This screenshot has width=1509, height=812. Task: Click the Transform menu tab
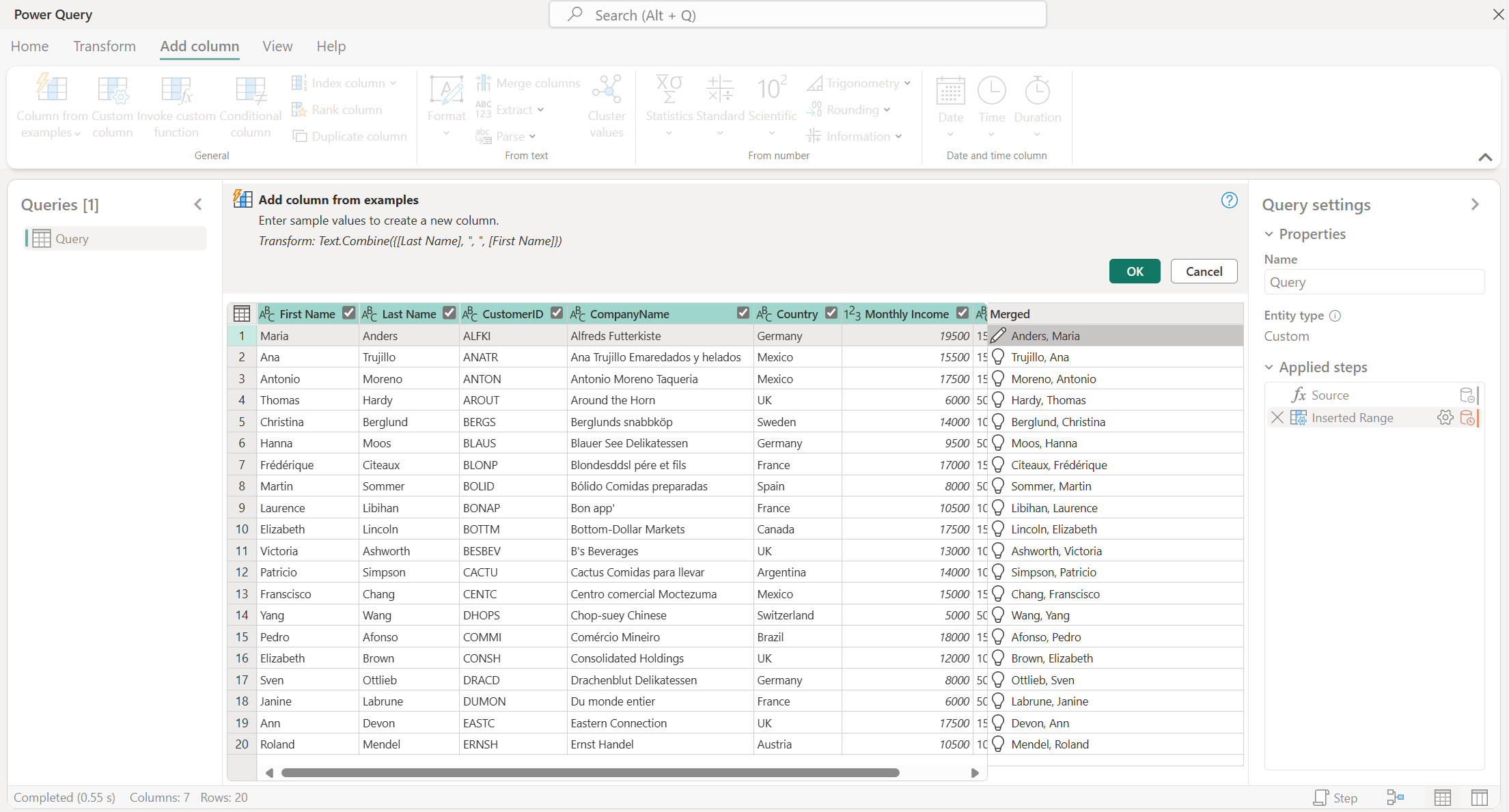[x=103, y=46]
